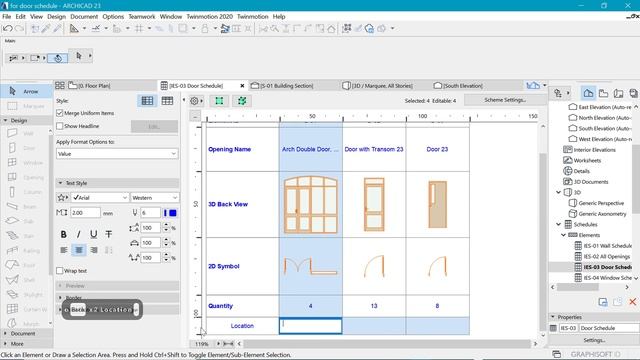The height and width of the screenshot is (360, 640).
Task: Click the Undo icon in toolbar
Action: [x=7, y=29]
